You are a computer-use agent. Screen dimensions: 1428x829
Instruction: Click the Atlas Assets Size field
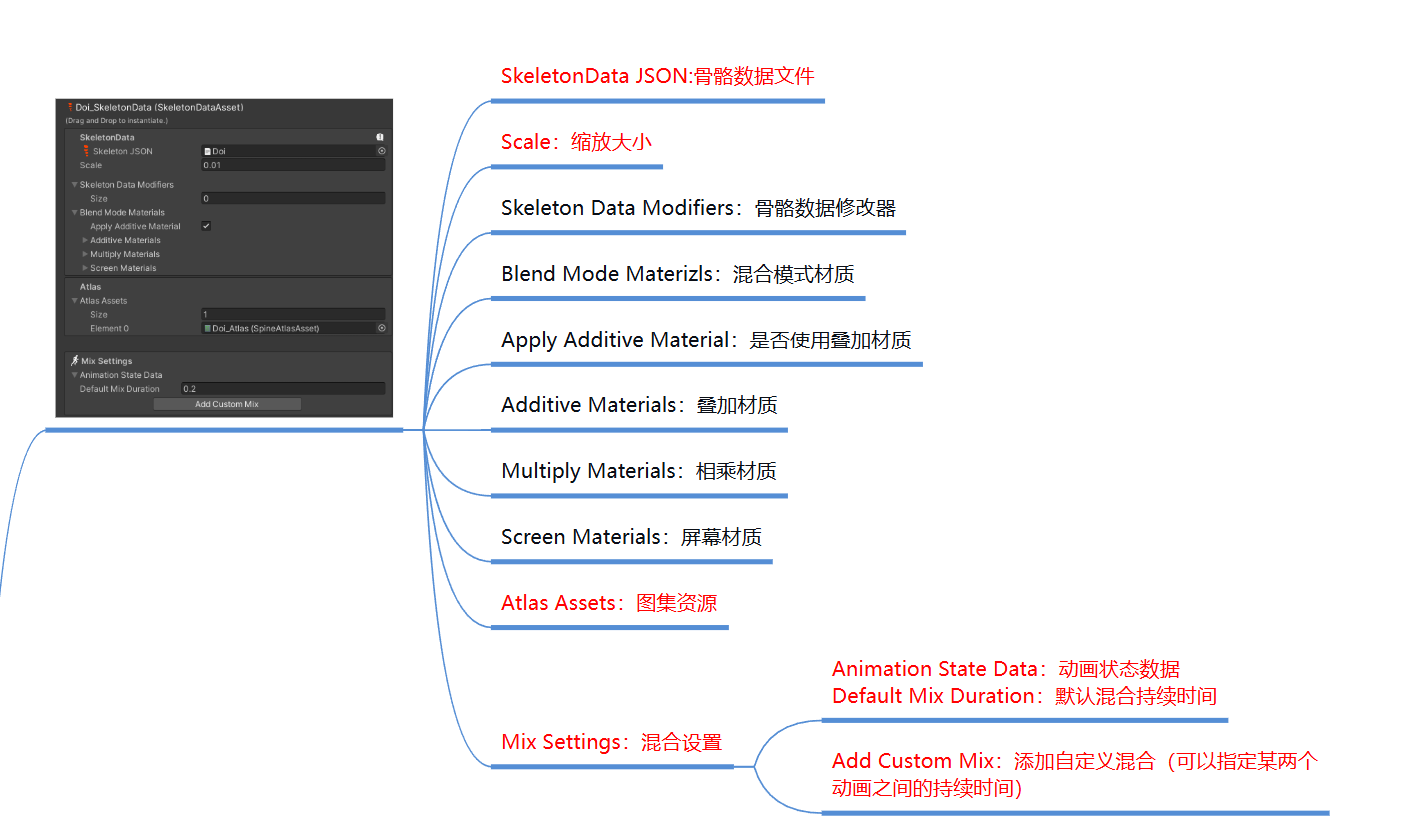[x=293, y=314]
